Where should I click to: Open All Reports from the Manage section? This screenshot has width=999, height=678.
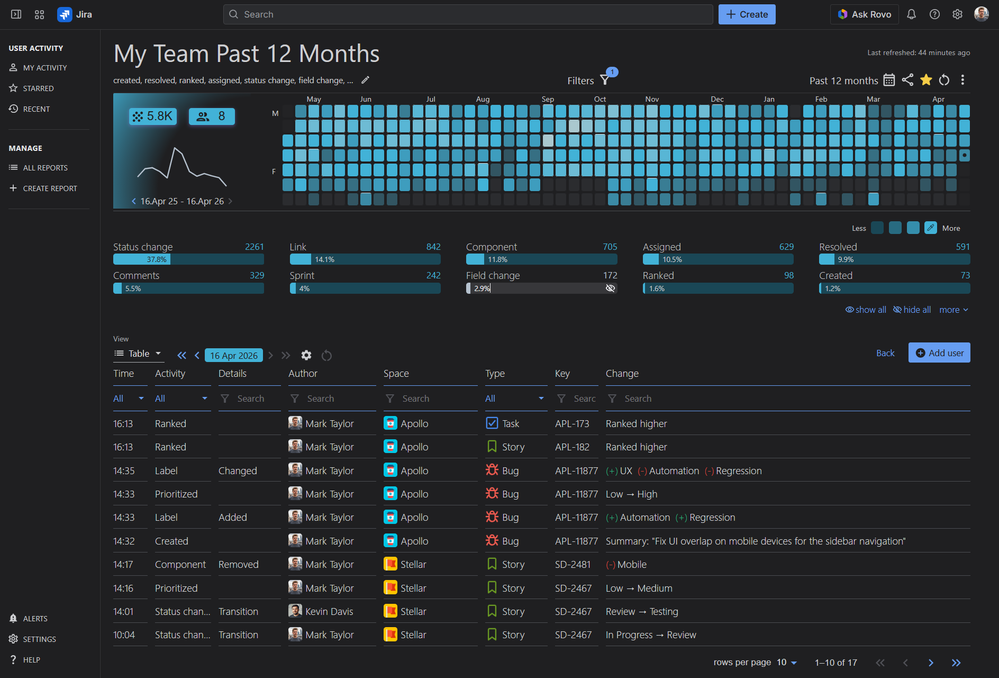click(x=46, y=167)
